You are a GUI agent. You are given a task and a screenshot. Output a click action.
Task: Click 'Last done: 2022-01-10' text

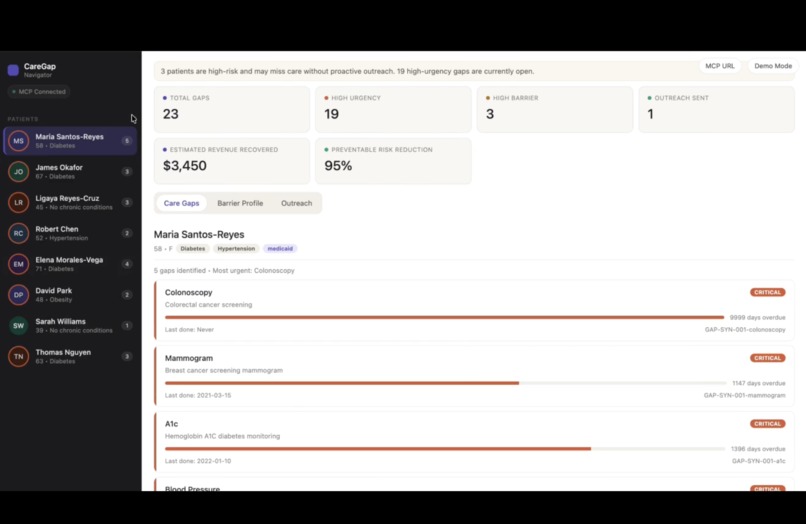tap(198, 461)
